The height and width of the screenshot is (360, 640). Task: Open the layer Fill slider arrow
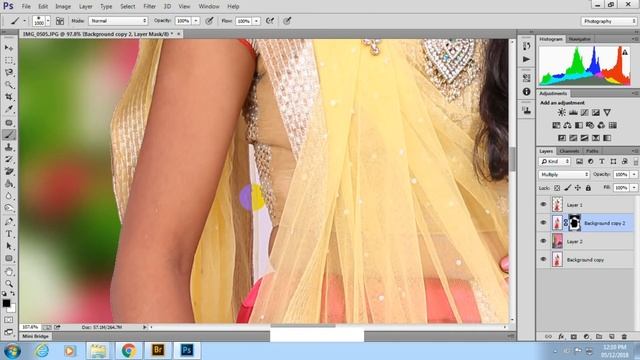[x=634, y=188]
